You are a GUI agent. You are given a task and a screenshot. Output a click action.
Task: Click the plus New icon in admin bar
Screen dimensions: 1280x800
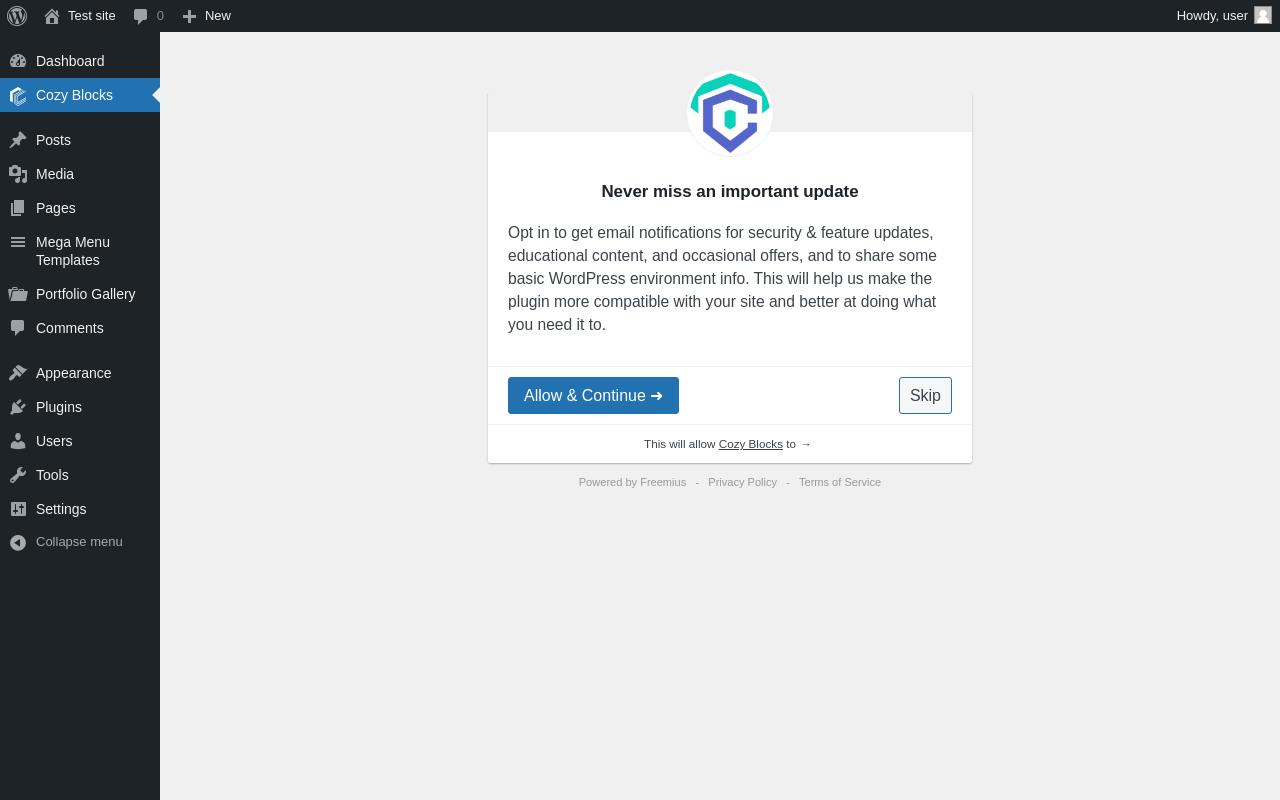click(x=189, y=16)
